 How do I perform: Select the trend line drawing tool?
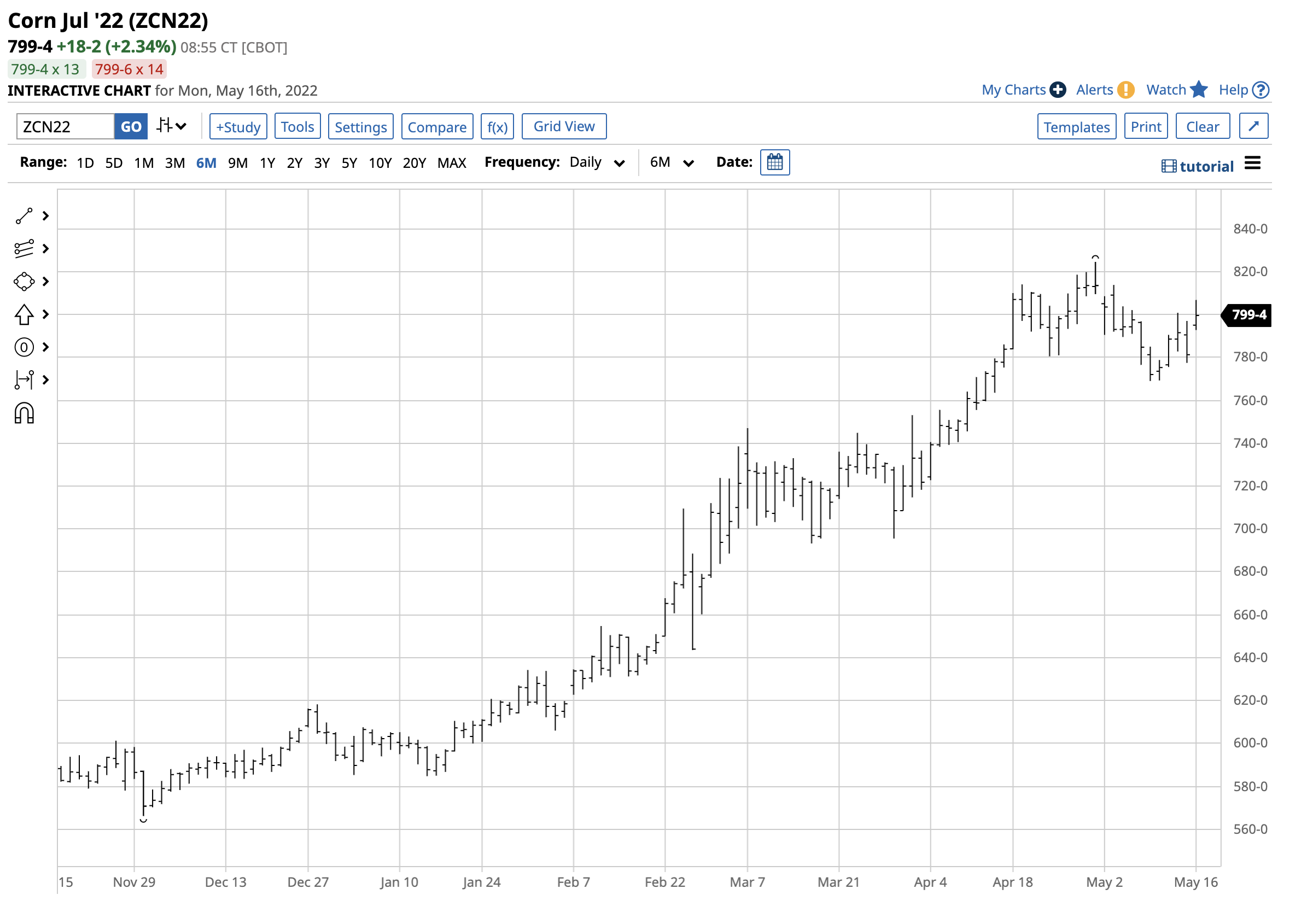point(24,216)
